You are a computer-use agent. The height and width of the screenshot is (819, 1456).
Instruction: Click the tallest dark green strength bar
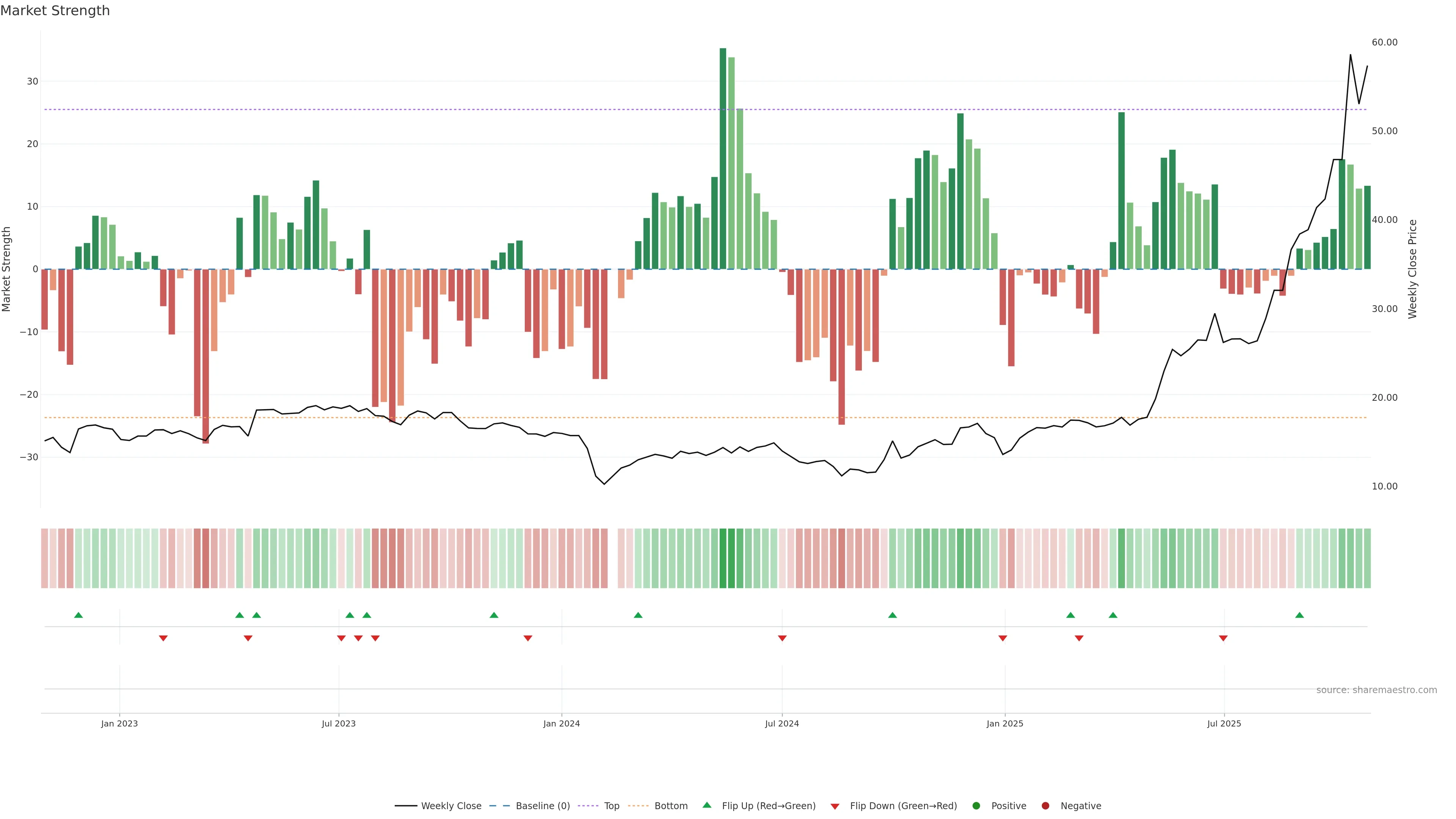click(x=723, y=158)
